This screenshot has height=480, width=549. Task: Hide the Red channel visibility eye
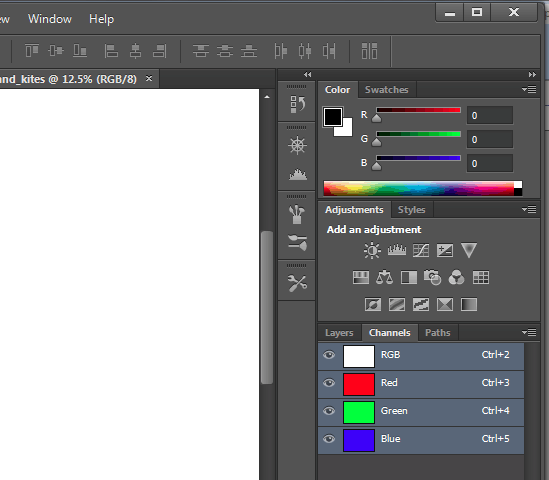[x=329, y=383]
